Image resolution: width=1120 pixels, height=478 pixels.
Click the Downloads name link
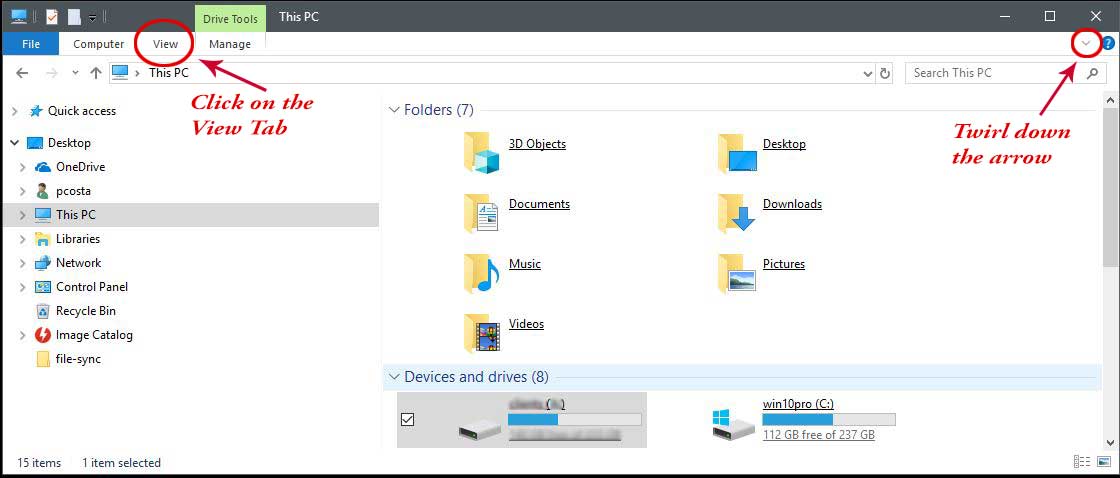point(792,204)
